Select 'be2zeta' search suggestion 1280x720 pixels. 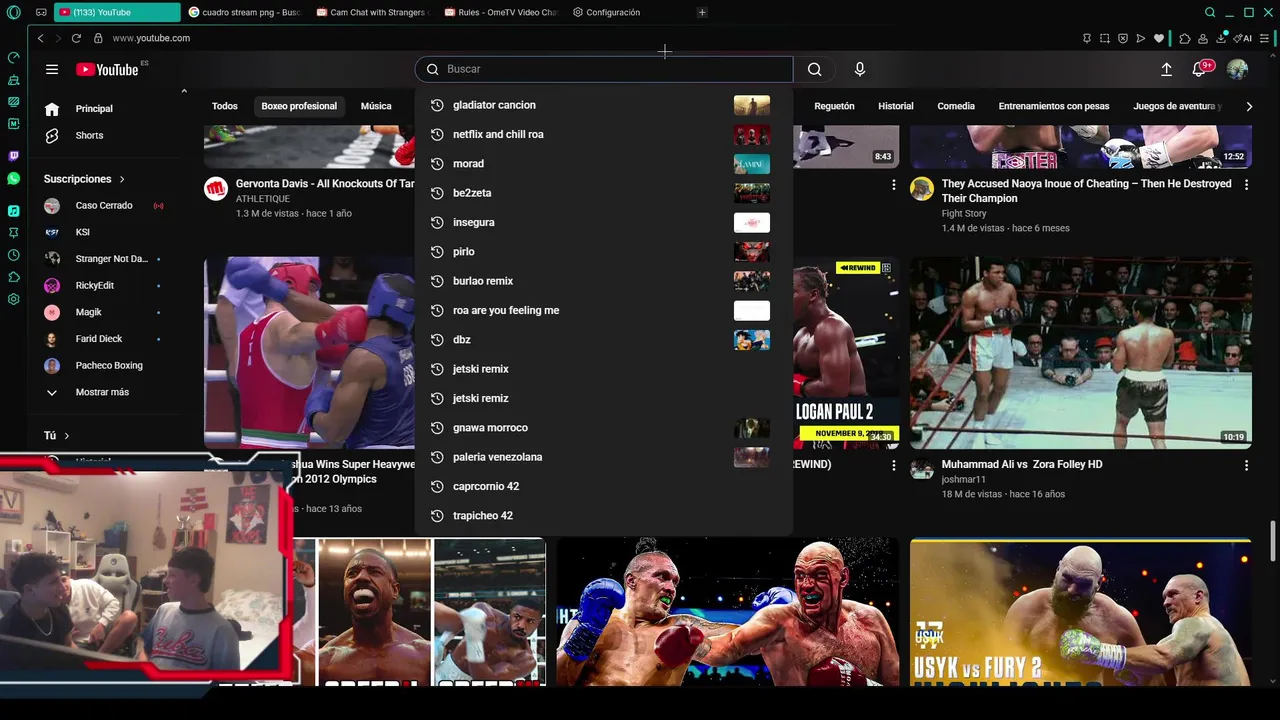click(603, 193)
